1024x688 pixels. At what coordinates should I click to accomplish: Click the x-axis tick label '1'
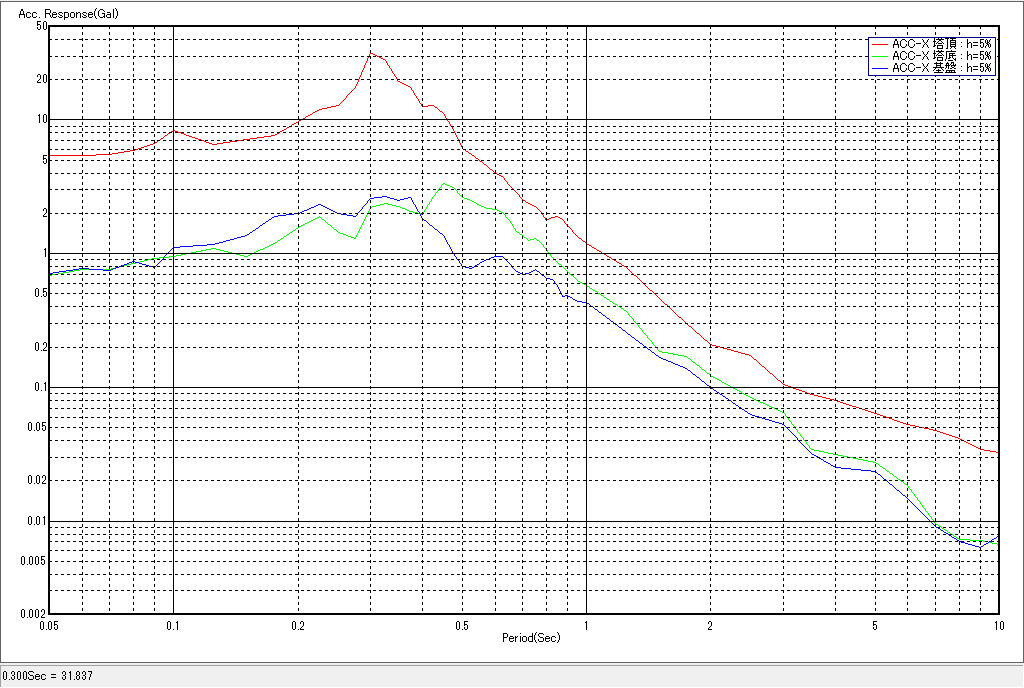click(x=585, y=625)
